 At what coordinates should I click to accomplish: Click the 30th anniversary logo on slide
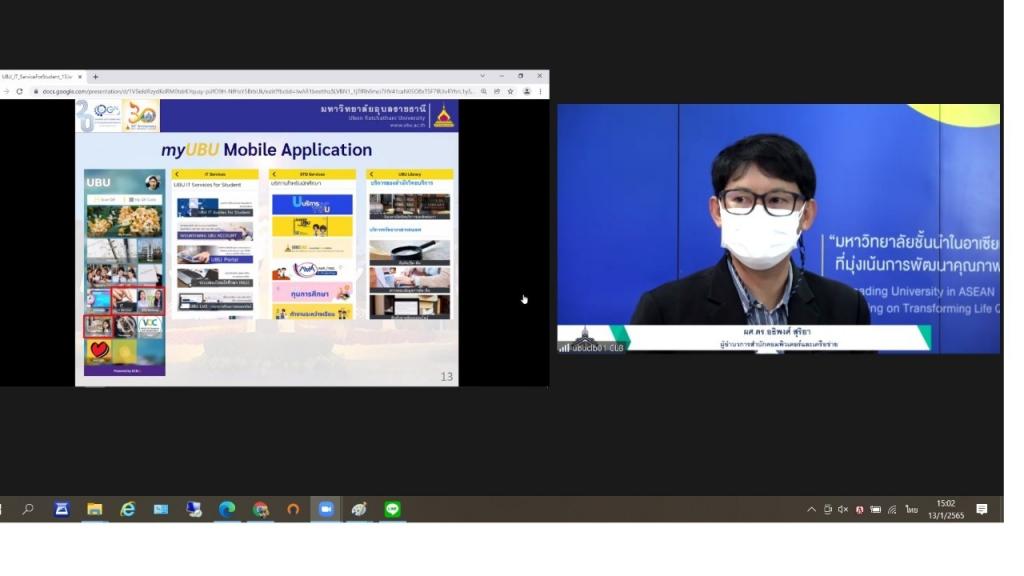(x=142, y=116)
